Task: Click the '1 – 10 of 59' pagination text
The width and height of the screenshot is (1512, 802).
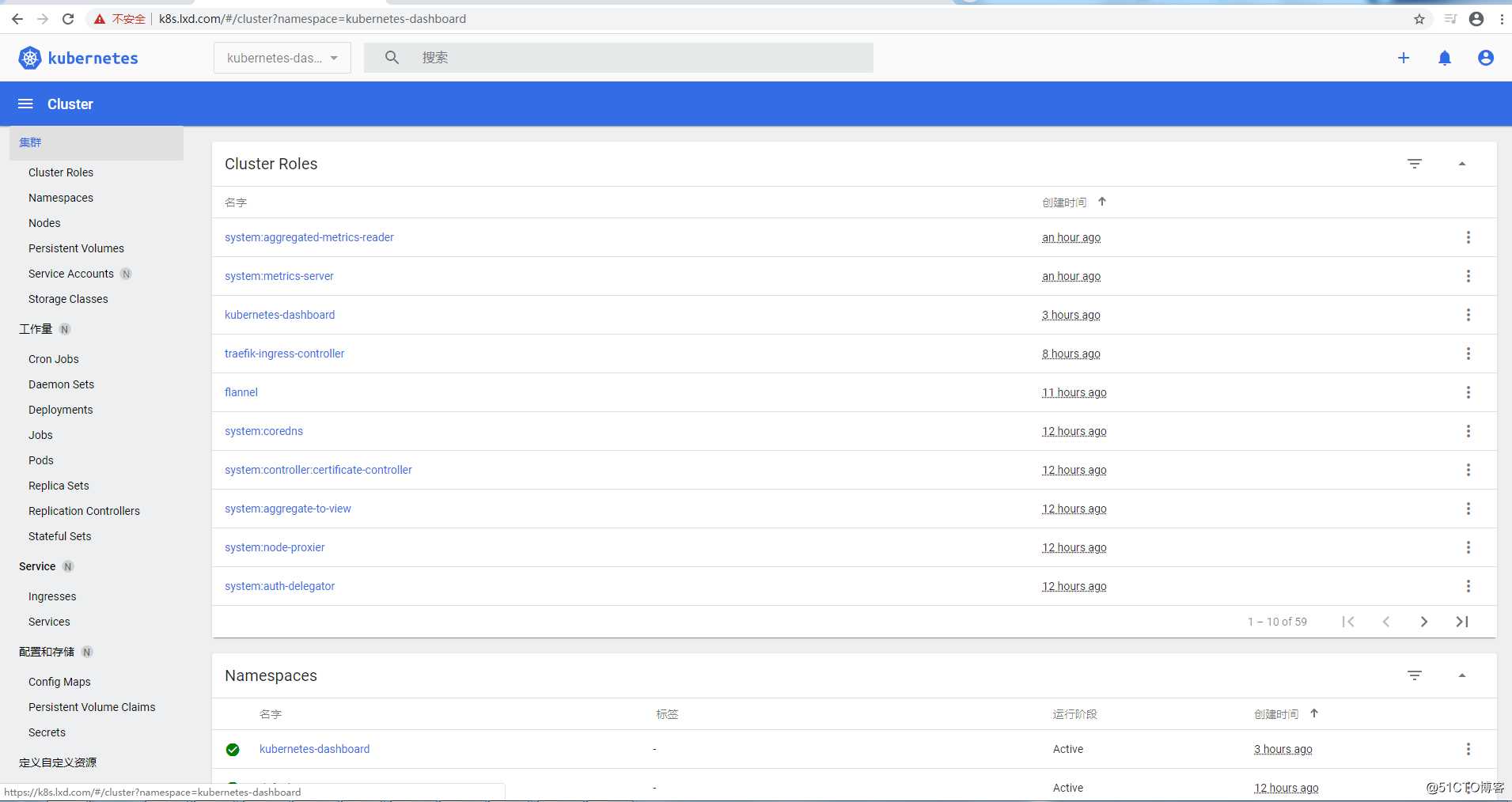Action: [1277, 622]
